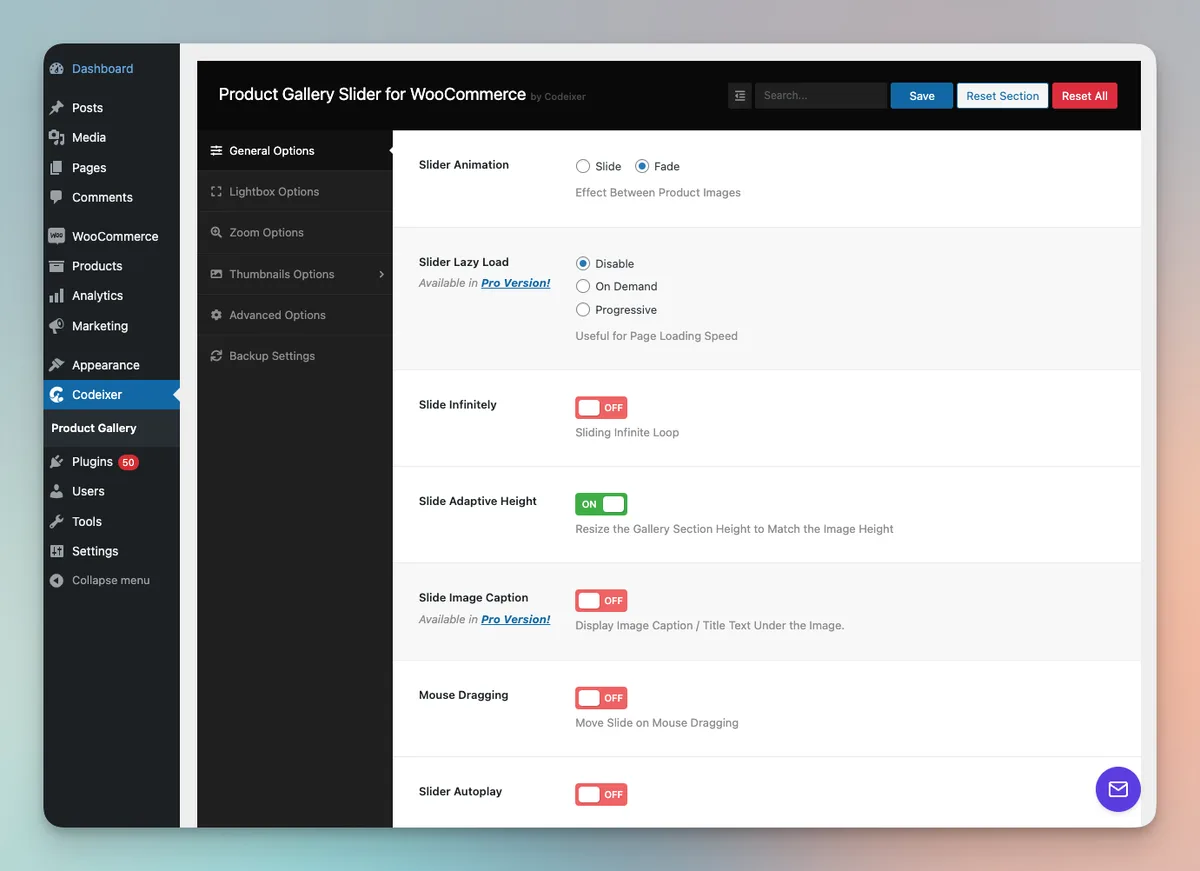Select the Fade animation radio button
The height and width of the screenshot is (871, 1200).
pyautogui.click(x=642, y=166)
